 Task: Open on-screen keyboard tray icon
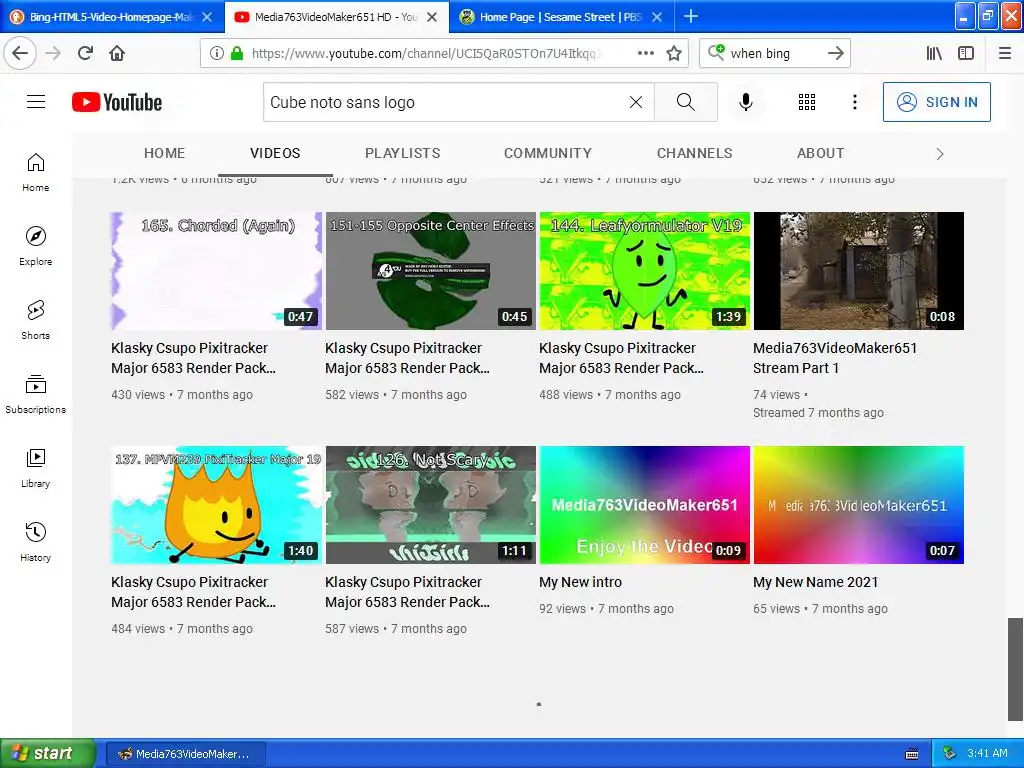pos(912,754)
